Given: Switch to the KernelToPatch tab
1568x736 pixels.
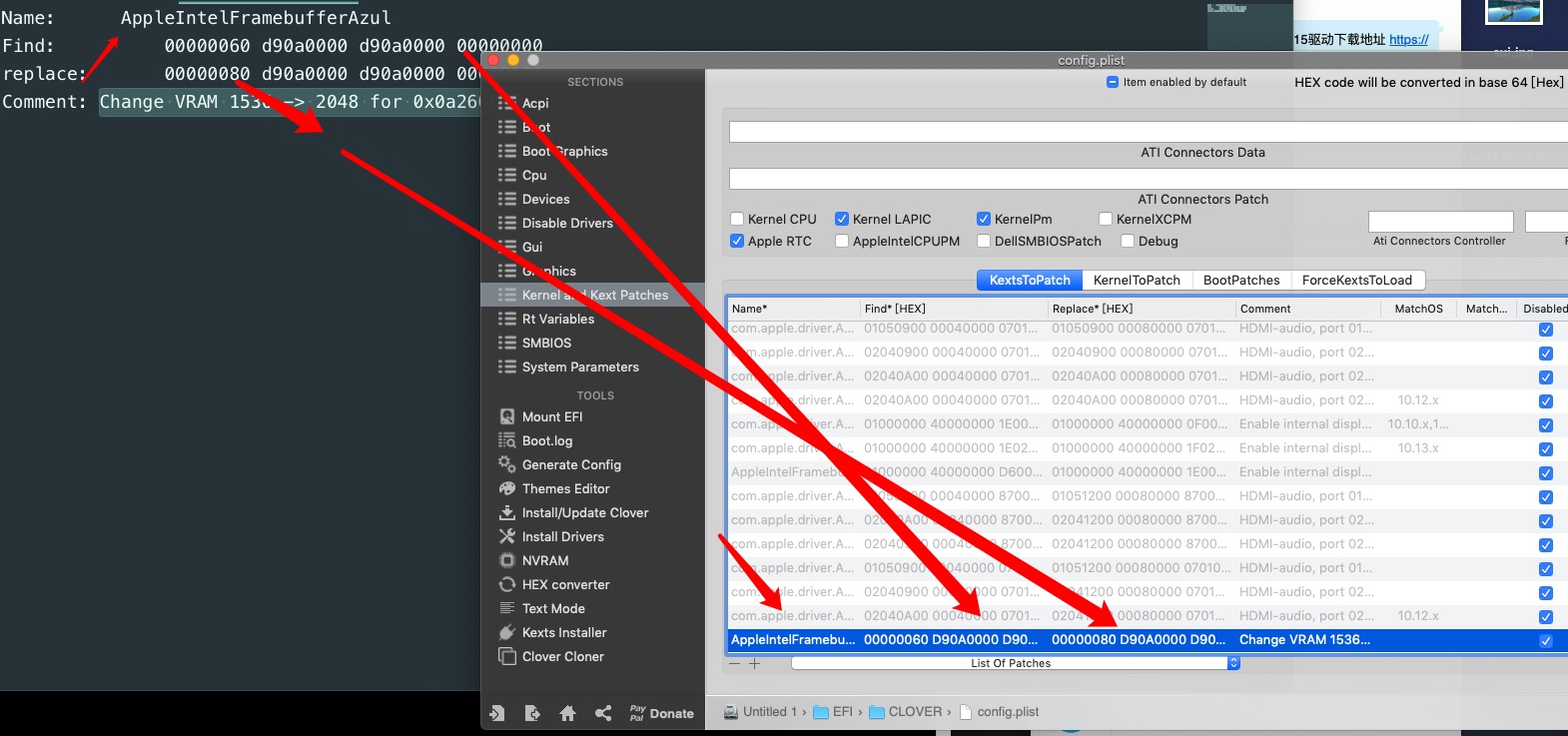Looking at the screenshot, I should click(x=1137, y=281).
